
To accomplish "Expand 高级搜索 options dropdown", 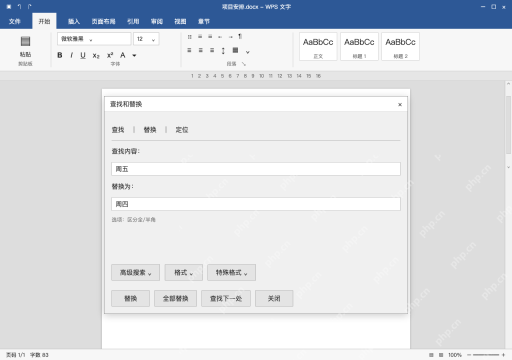I will (x=135, y=273).
